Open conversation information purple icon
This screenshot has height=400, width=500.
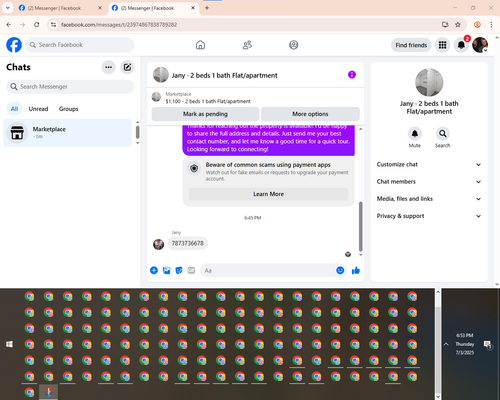click(352, 75)
